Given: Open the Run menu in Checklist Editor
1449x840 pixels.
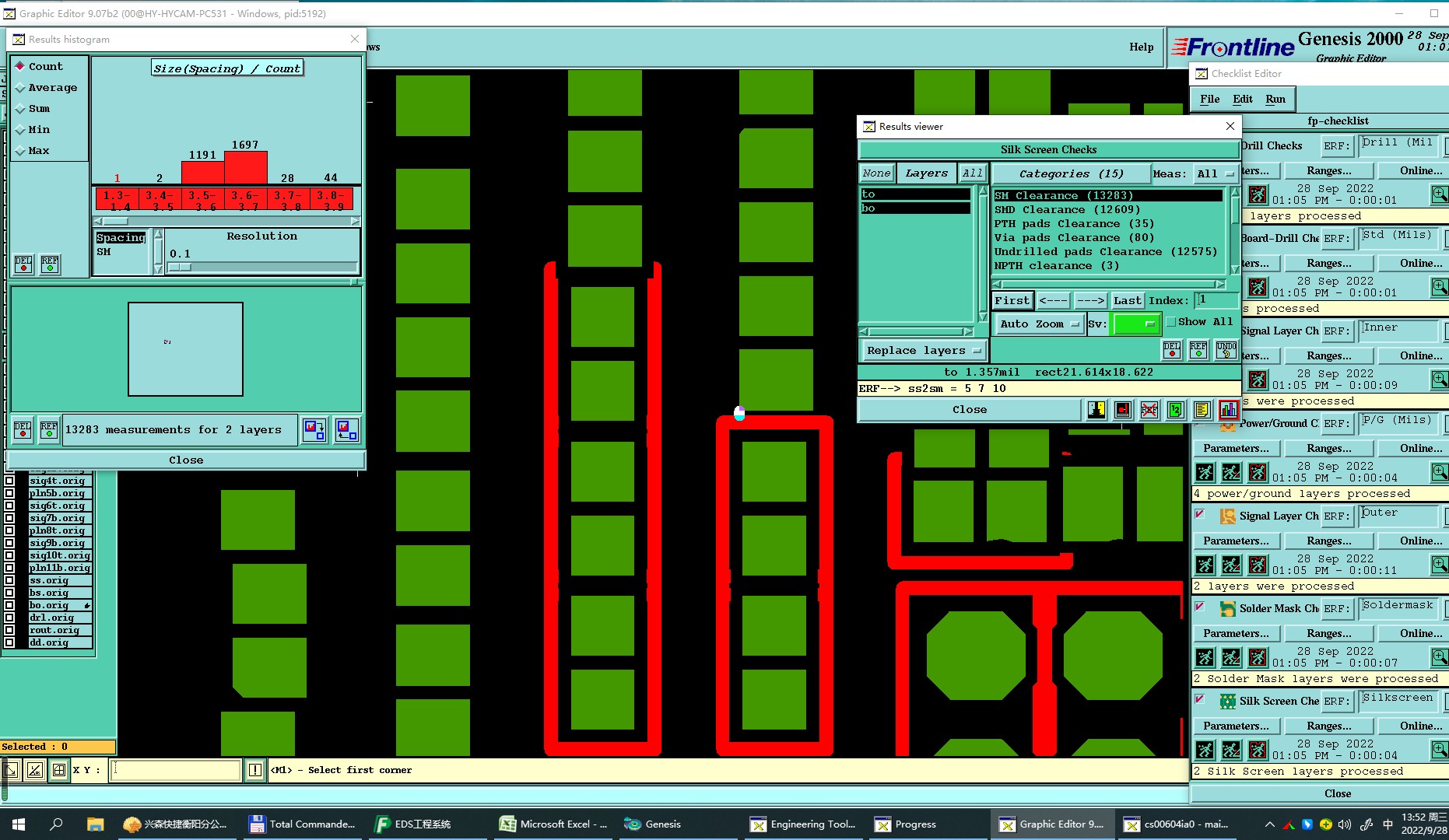Looking at the screenshot, I should coord(1275,99).
